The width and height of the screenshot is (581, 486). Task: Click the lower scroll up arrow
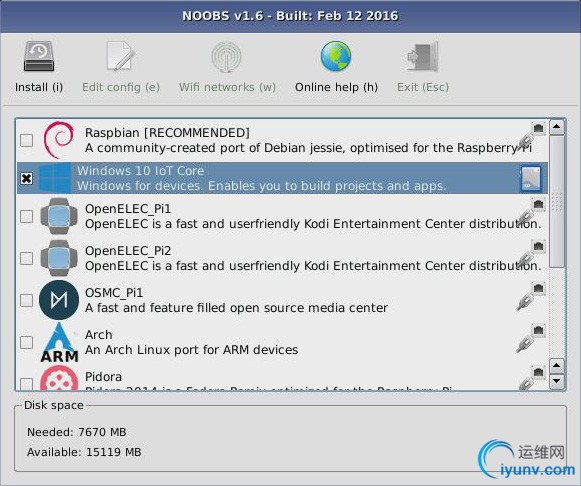point(557,366)
